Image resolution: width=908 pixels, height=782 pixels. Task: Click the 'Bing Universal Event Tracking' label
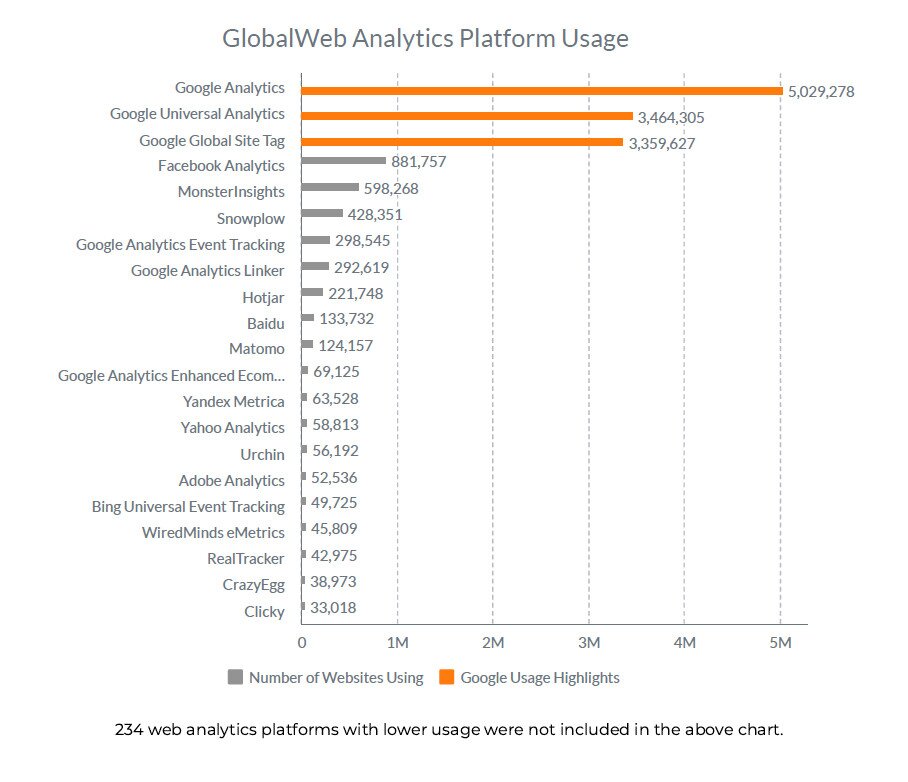(188, 507)
